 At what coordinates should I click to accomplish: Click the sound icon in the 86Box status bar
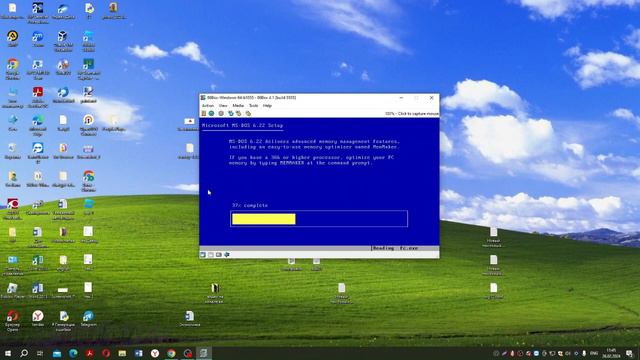227,255
